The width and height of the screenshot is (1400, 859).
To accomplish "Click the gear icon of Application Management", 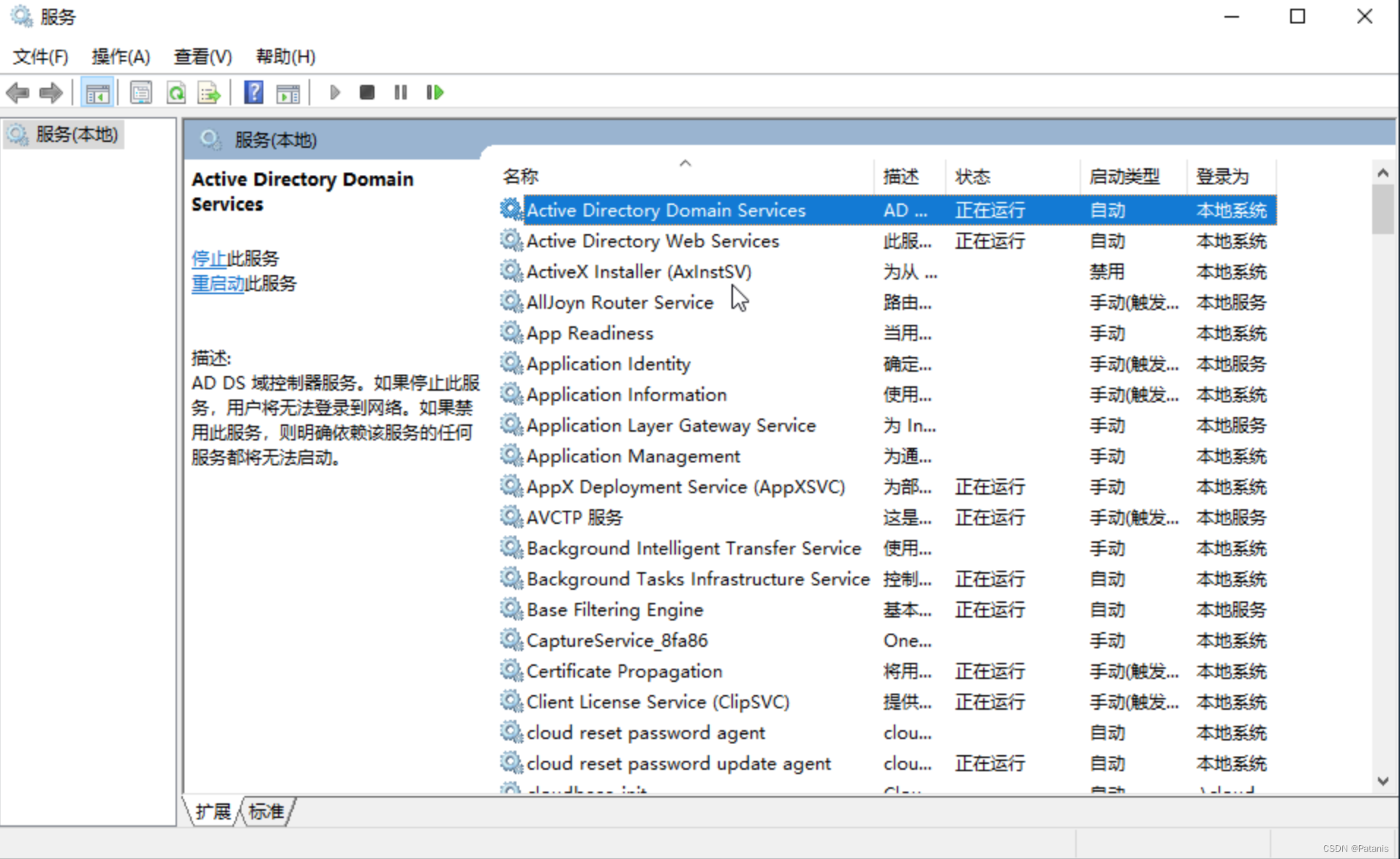I will 511,455.
